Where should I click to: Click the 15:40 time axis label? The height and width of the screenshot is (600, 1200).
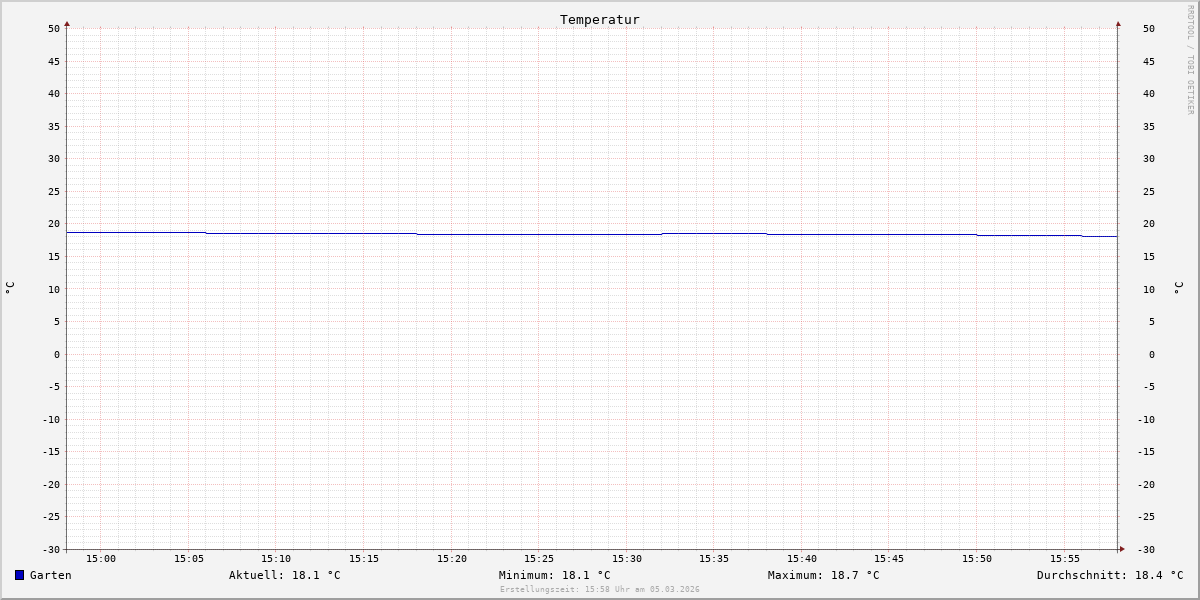[802, 558]
